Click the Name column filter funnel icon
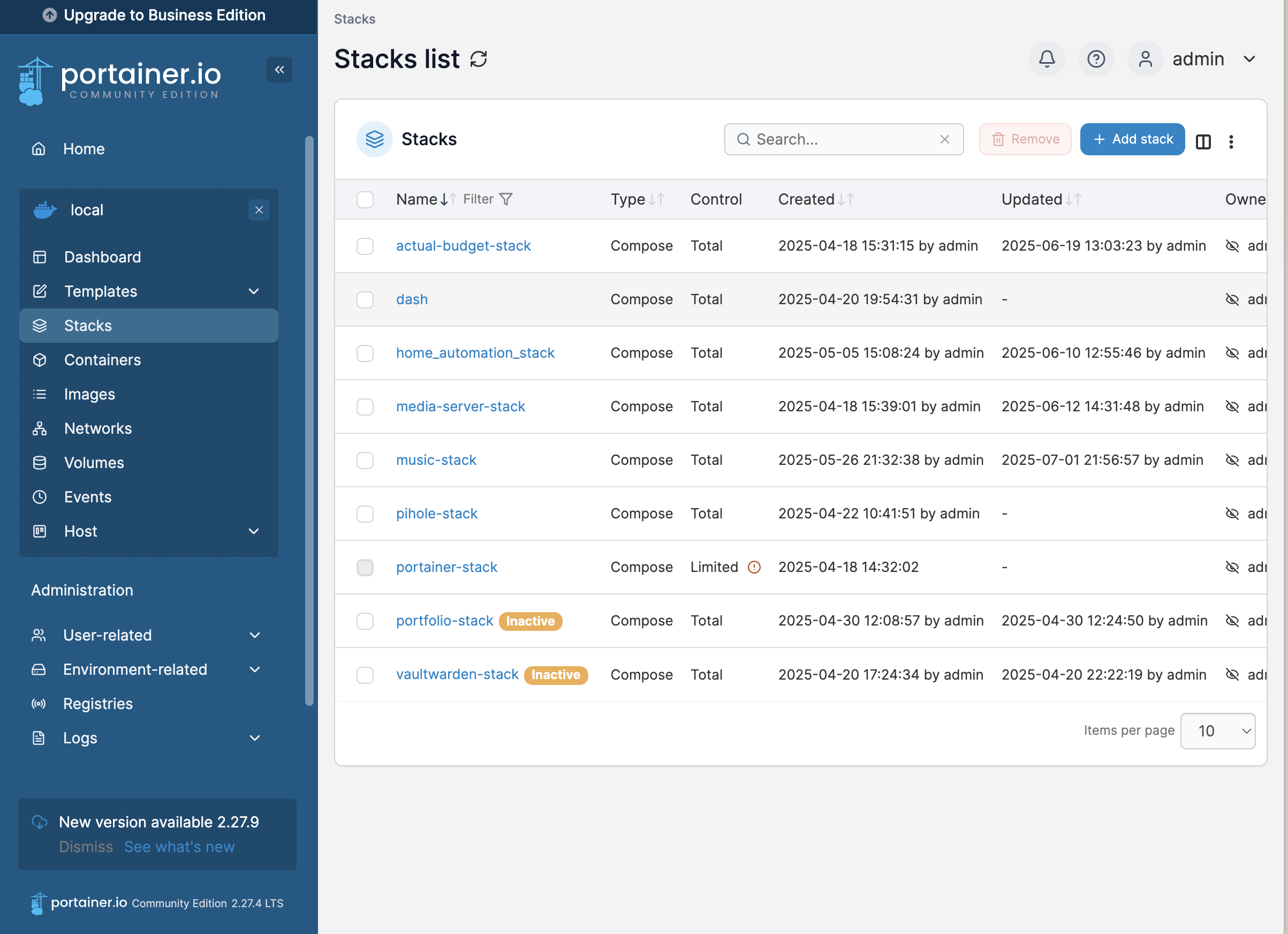Screen dimensions: 1288x934 (x=505, y=199)
